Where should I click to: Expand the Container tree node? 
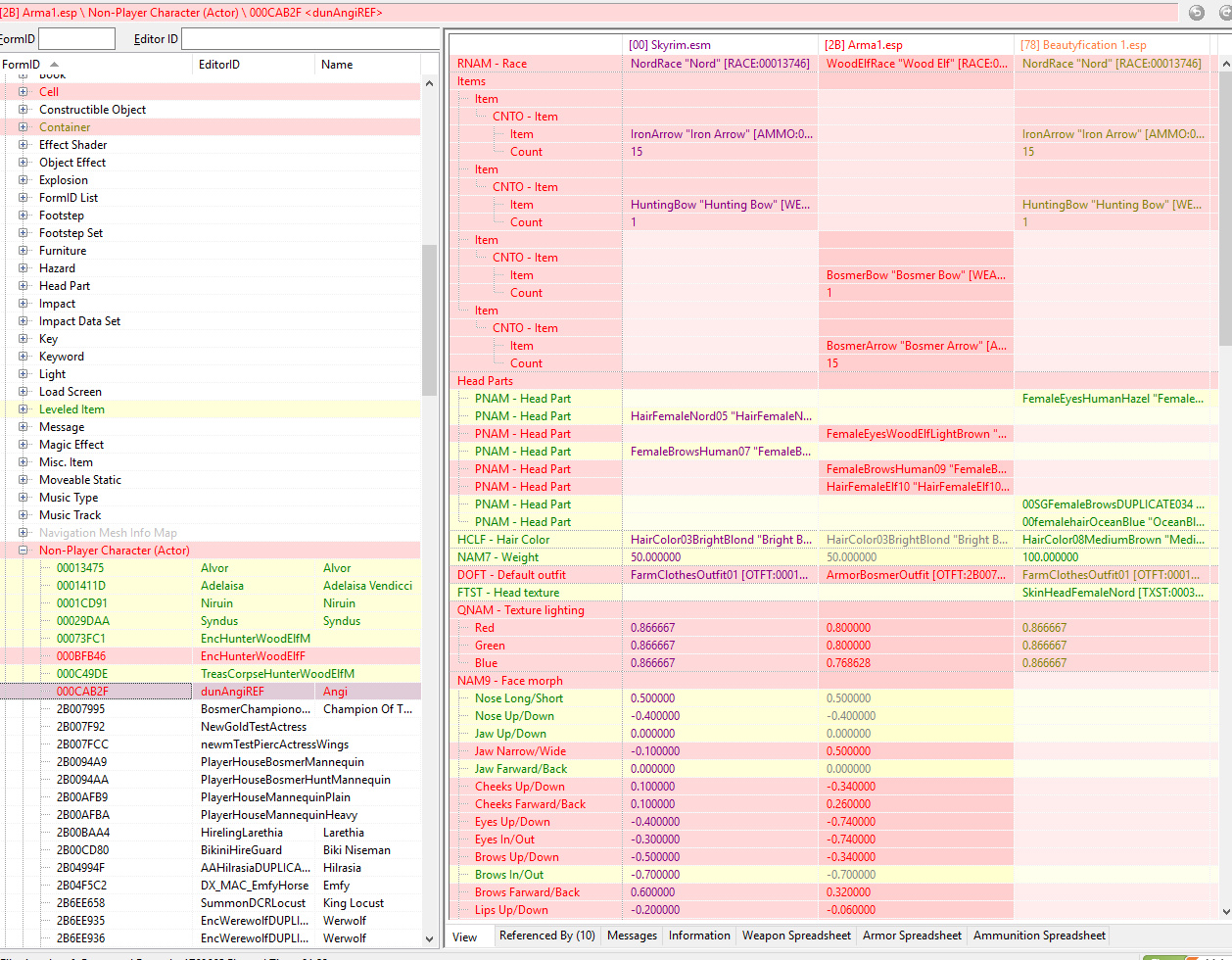[x=24, y=127]
